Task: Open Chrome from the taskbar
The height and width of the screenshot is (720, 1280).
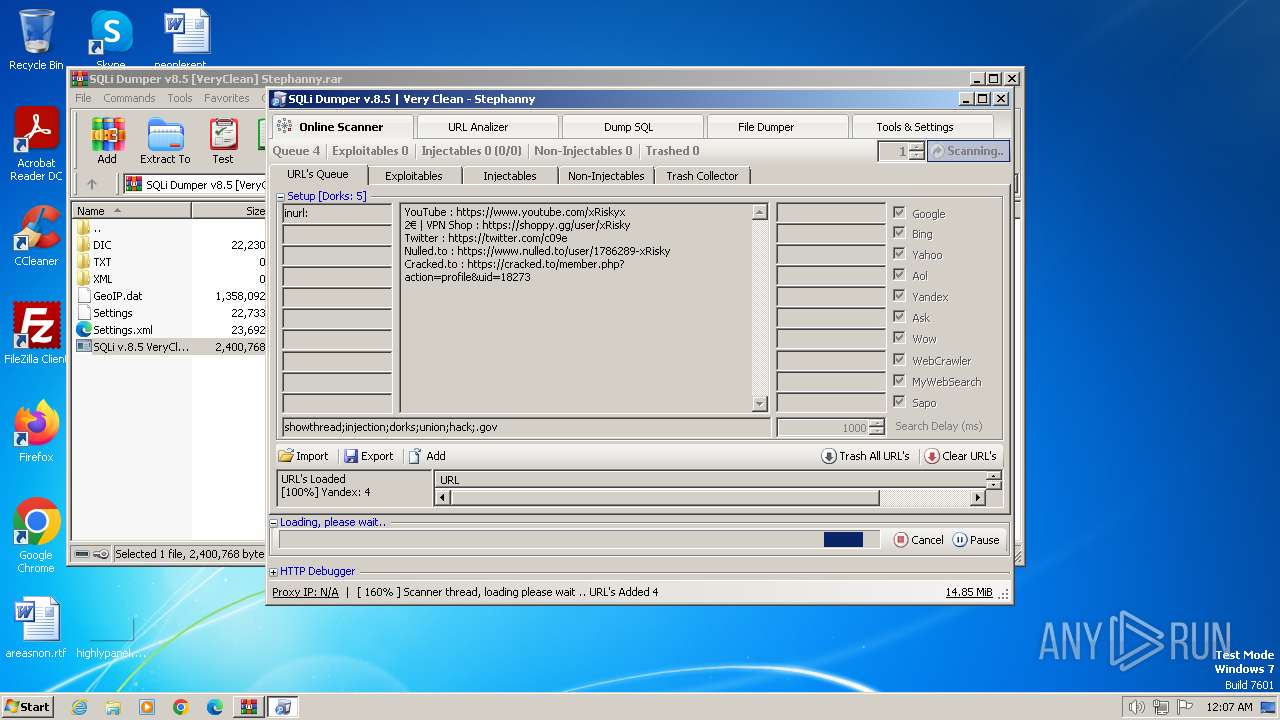Action: (181, 707)
